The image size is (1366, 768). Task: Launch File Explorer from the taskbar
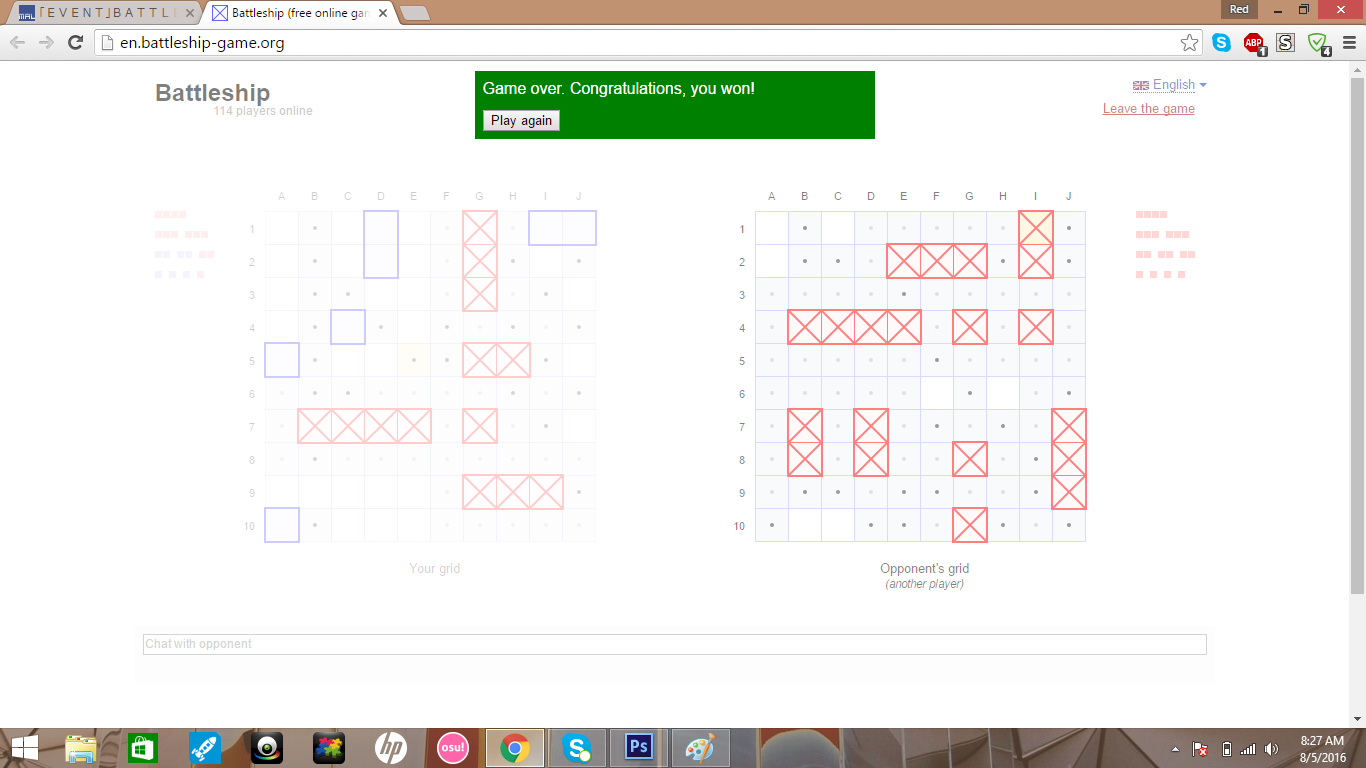click(x=82, y=748)
